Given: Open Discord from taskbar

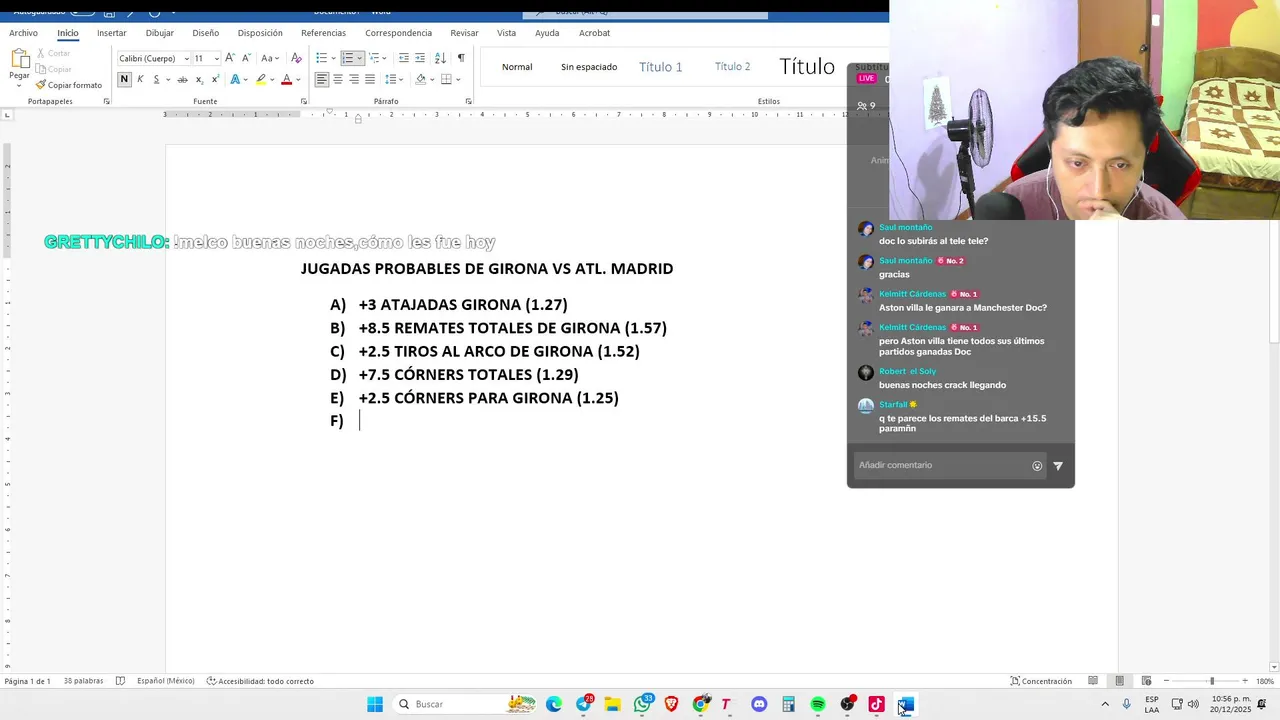Looking at the screenshot, I should coord(759,704).
